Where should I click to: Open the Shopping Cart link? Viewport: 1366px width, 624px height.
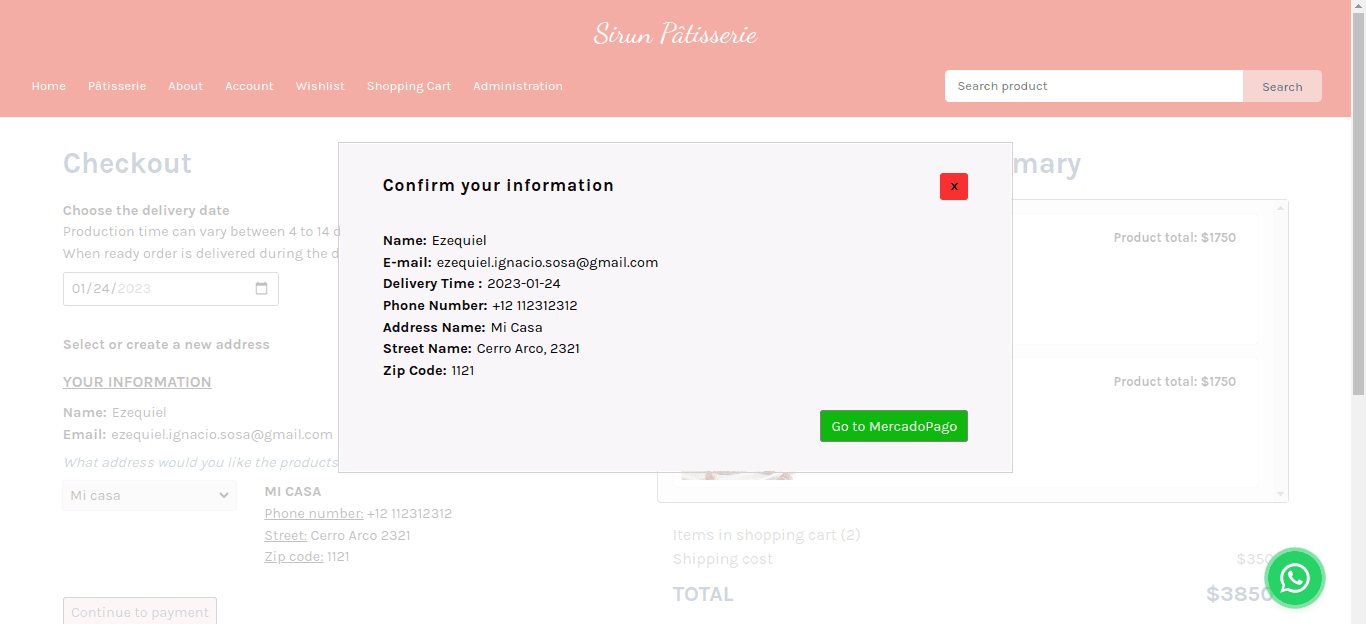point(408,86)
